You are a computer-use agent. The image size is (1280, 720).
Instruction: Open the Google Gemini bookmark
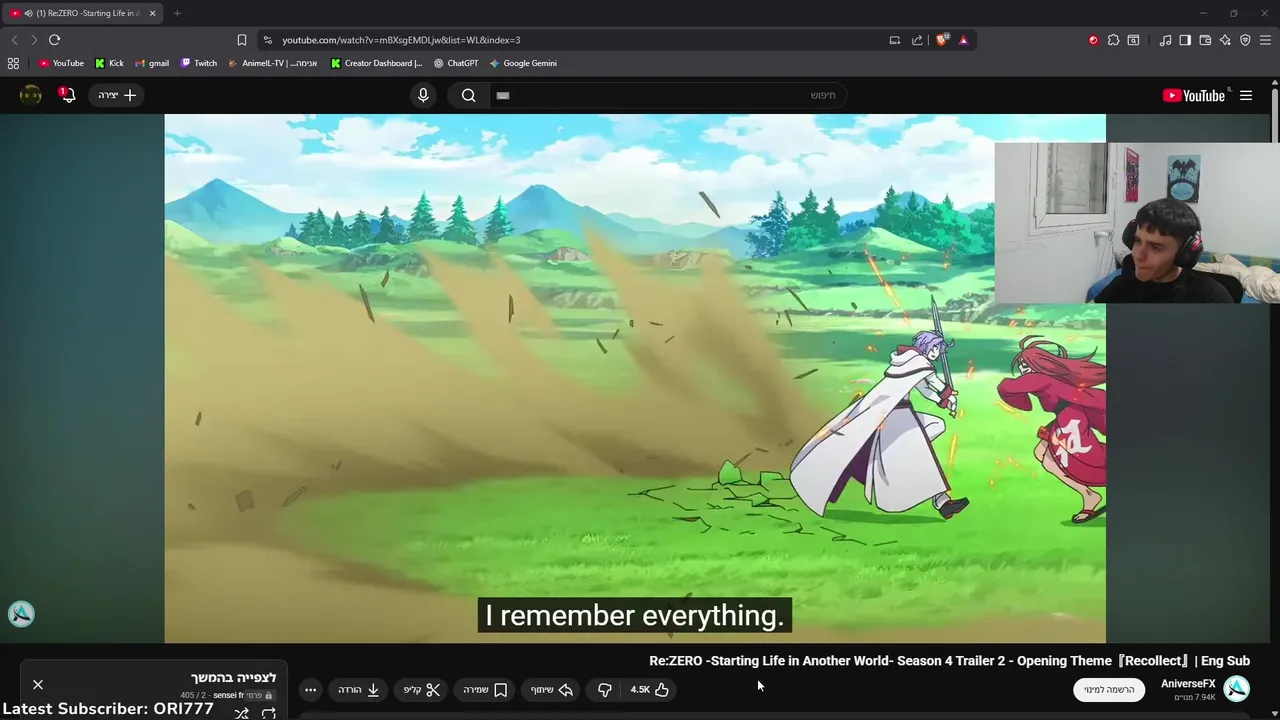pos(523,63)
